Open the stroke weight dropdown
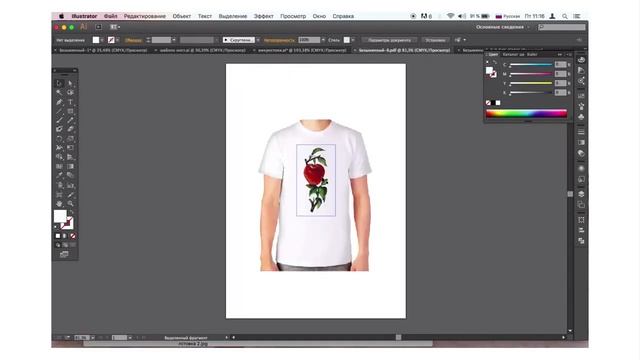This screenshot has height=360, width=640. coord(174,40)
